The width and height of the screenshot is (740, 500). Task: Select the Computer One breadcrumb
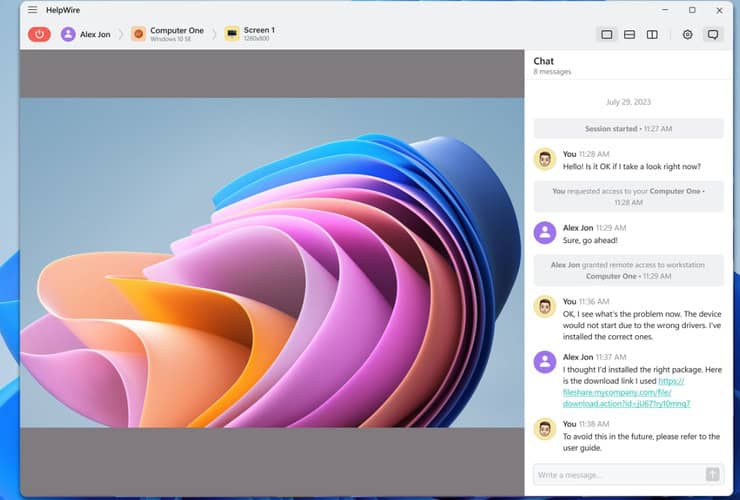168,34
